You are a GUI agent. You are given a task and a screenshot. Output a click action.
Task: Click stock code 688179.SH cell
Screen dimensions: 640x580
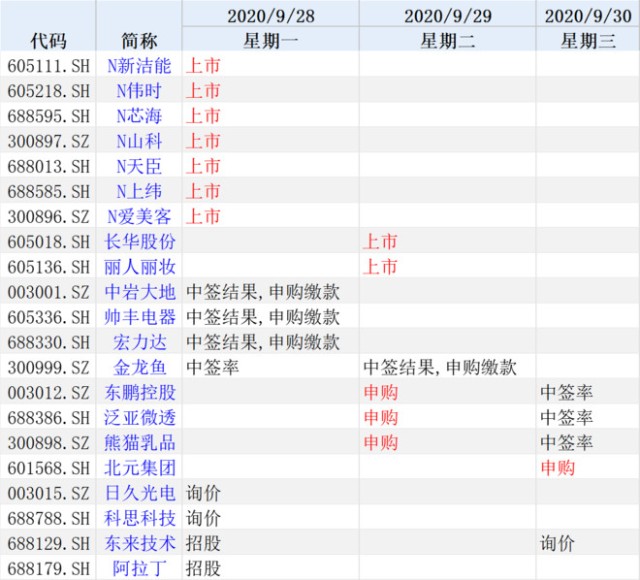click(x=48, y=568)
